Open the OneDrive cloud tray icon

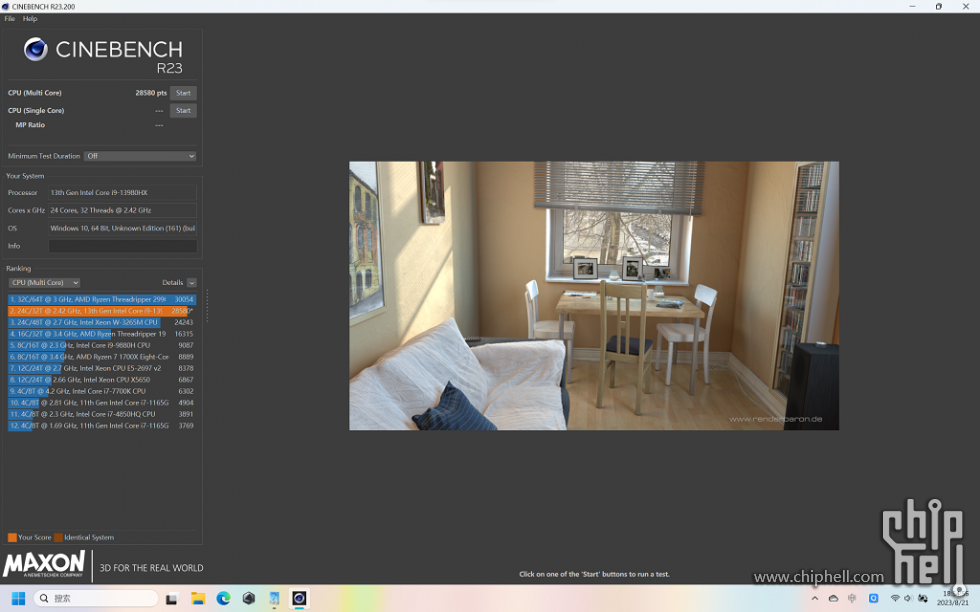(833, 599)
